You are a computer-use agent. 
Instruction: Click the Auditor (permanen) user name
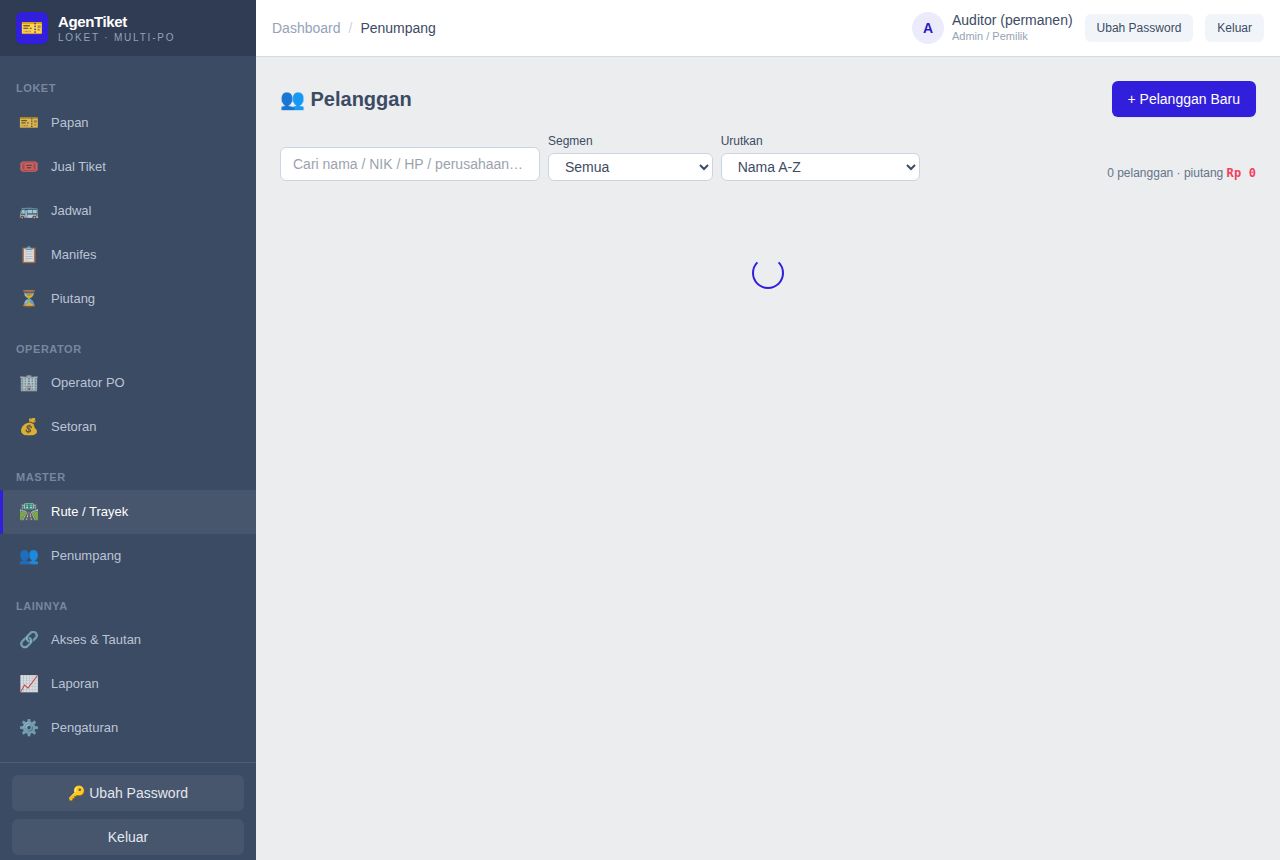tap(1012, 20)
